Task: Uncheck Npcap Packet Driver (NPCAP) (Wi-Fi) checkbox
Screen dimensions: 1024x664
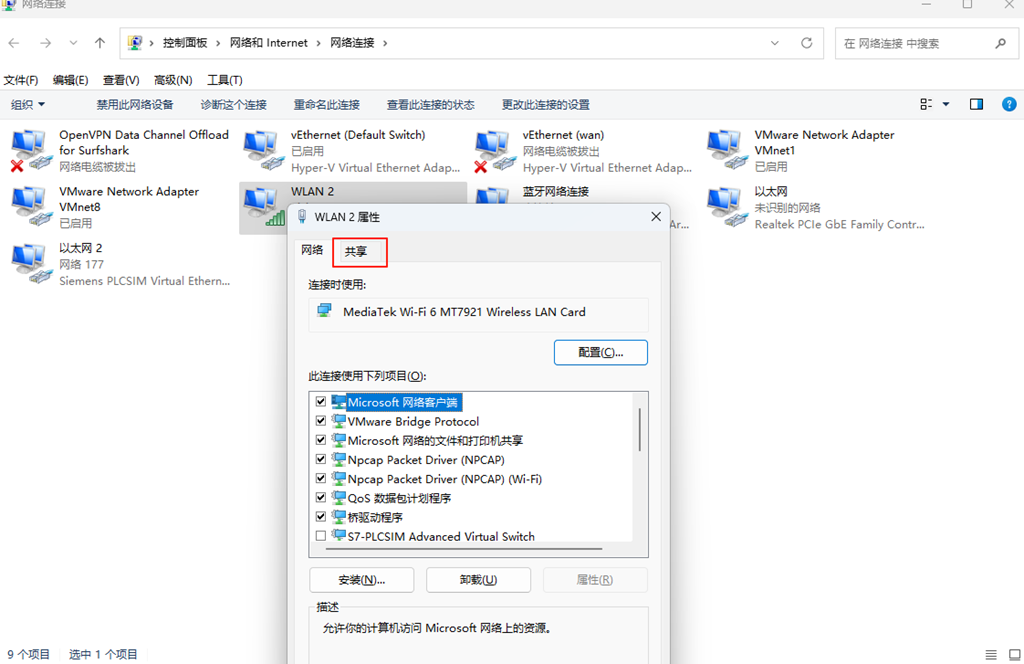Action: click(x=321, y=478)
